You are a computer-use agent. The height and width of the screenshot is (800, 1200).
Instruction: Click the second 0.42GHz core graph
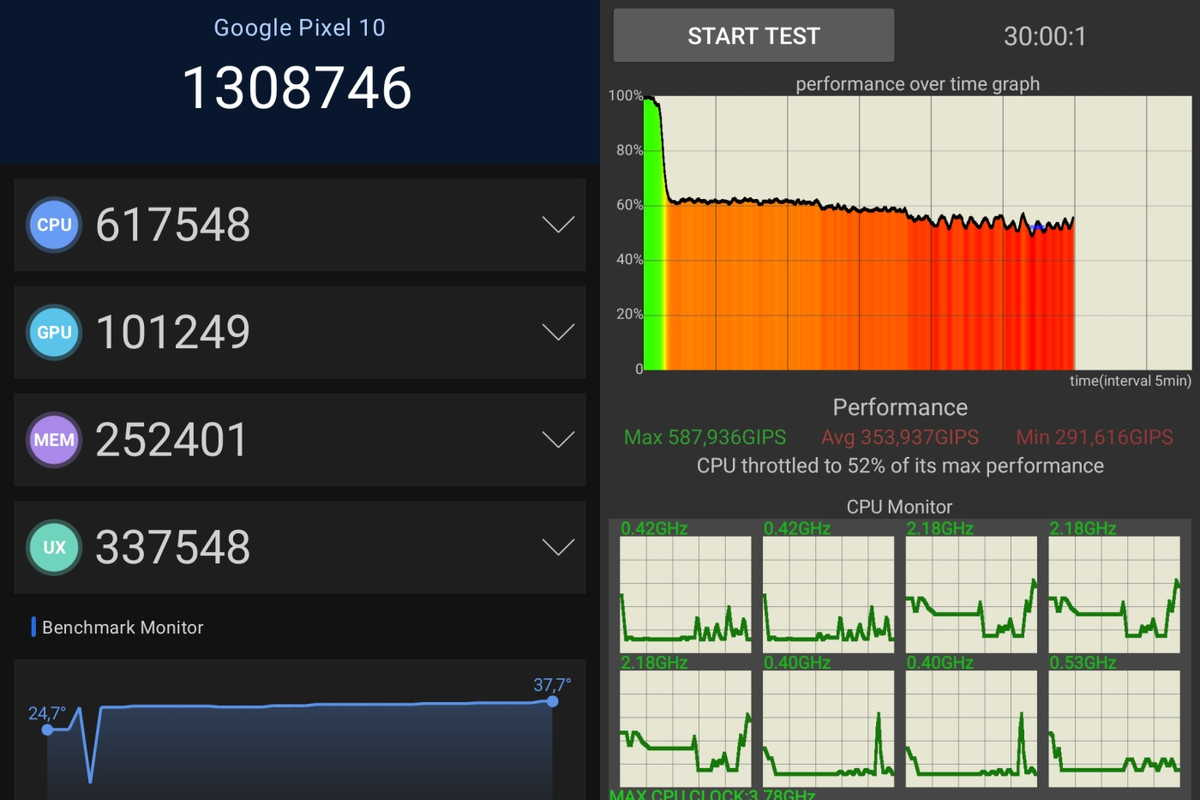(x=829, y=594)
